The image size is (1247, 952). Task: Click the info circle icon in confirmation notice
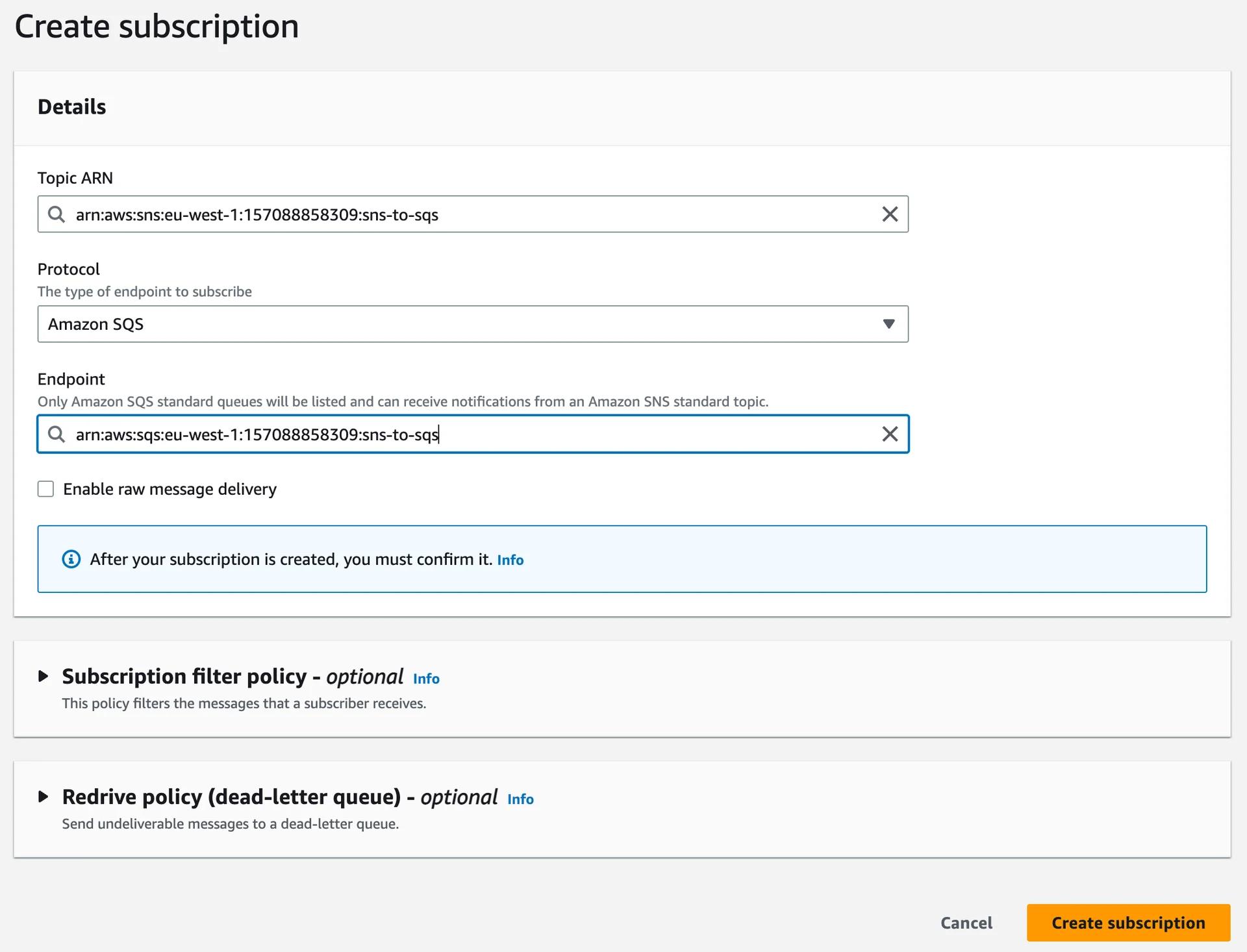coord(71,559)
